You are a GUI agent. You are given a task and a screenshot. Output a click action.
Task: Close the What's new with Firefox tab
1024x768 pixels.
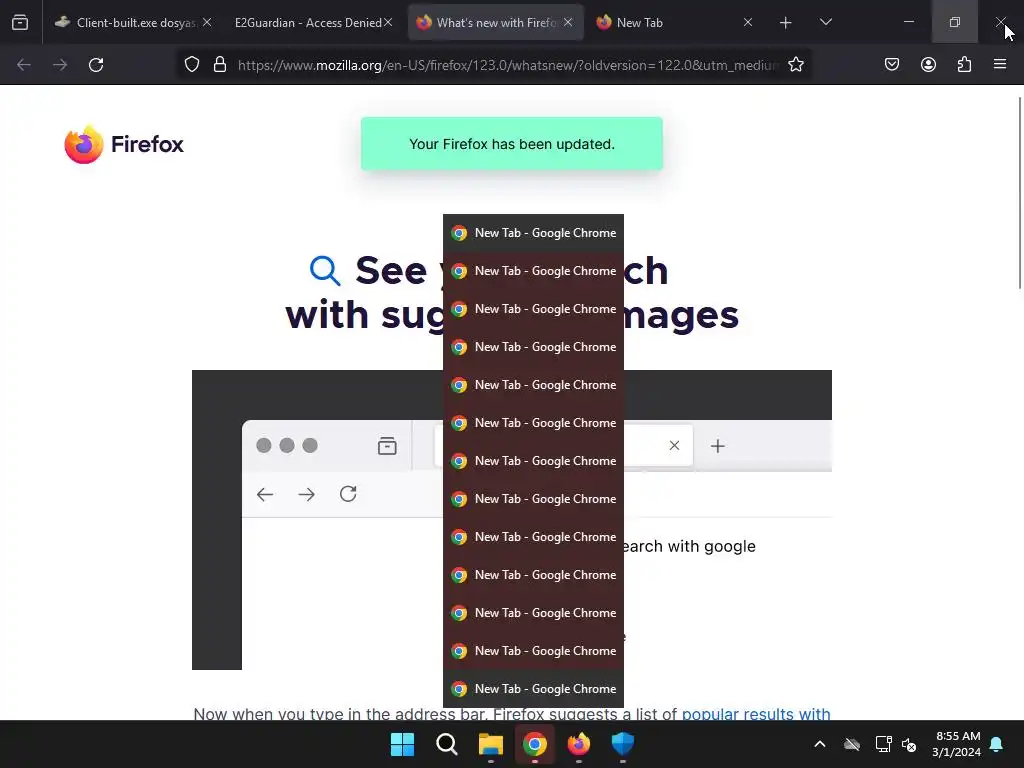pos(568,22)
